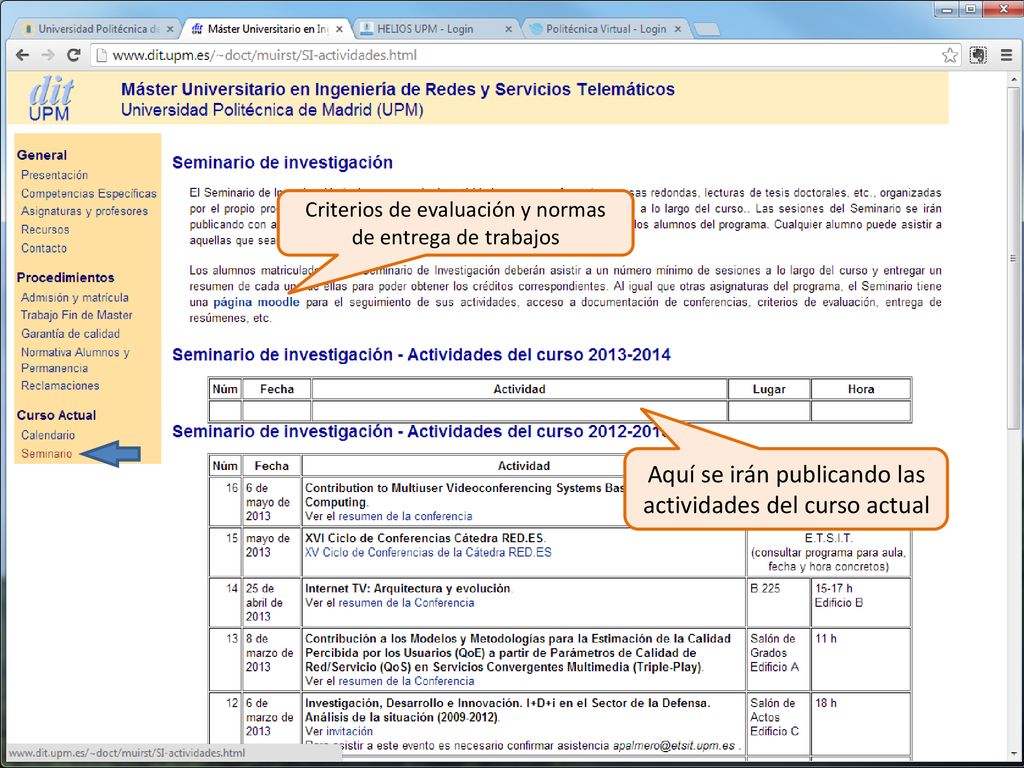The image size is (1024, 768).
Task: Open Garantía de calidad link
Action: [x=71, y=334]
